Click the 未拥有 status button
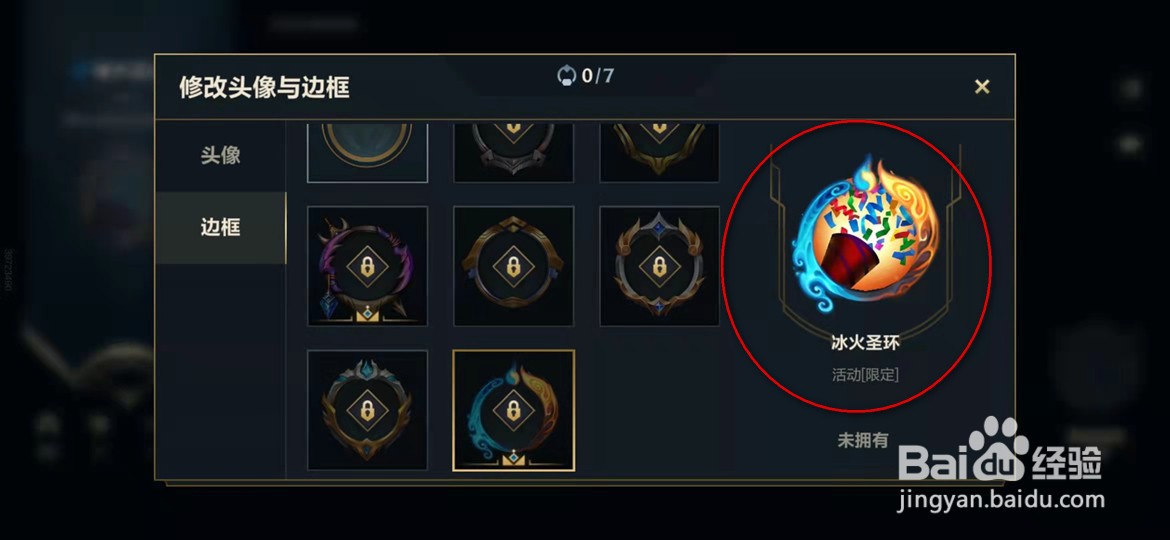 (863, 440)
